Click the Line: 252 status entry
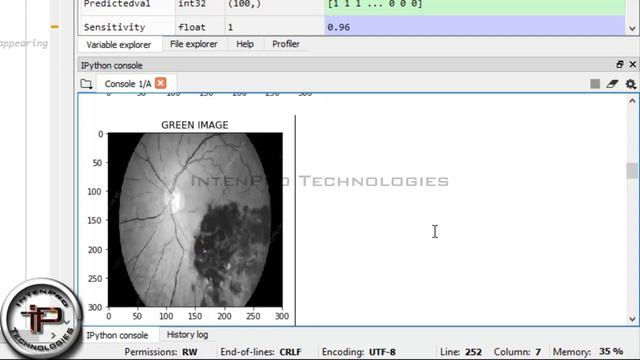 [460, 352]
